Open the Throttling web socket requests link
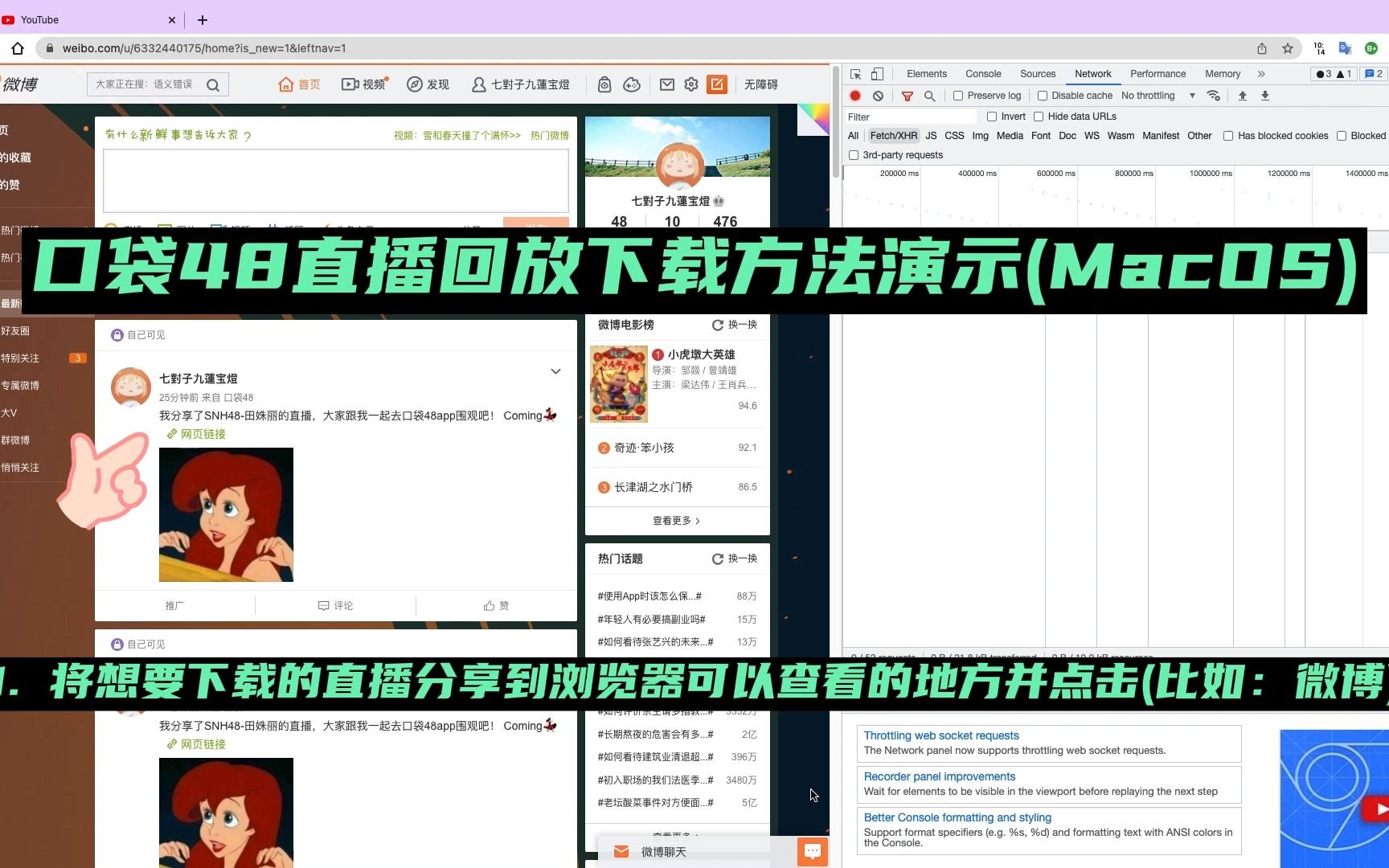Screen dimensions: 1389x868 941,735
